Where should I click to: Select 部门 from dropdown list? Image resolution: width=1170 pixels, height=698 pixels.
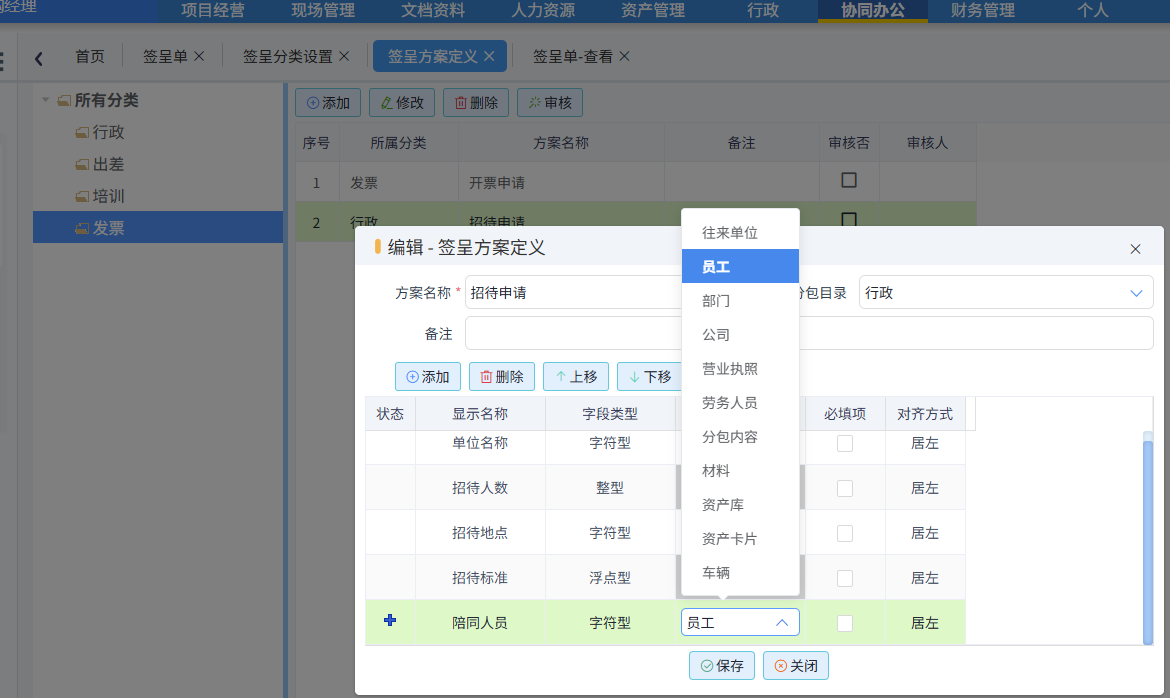[x=740, y=301]
